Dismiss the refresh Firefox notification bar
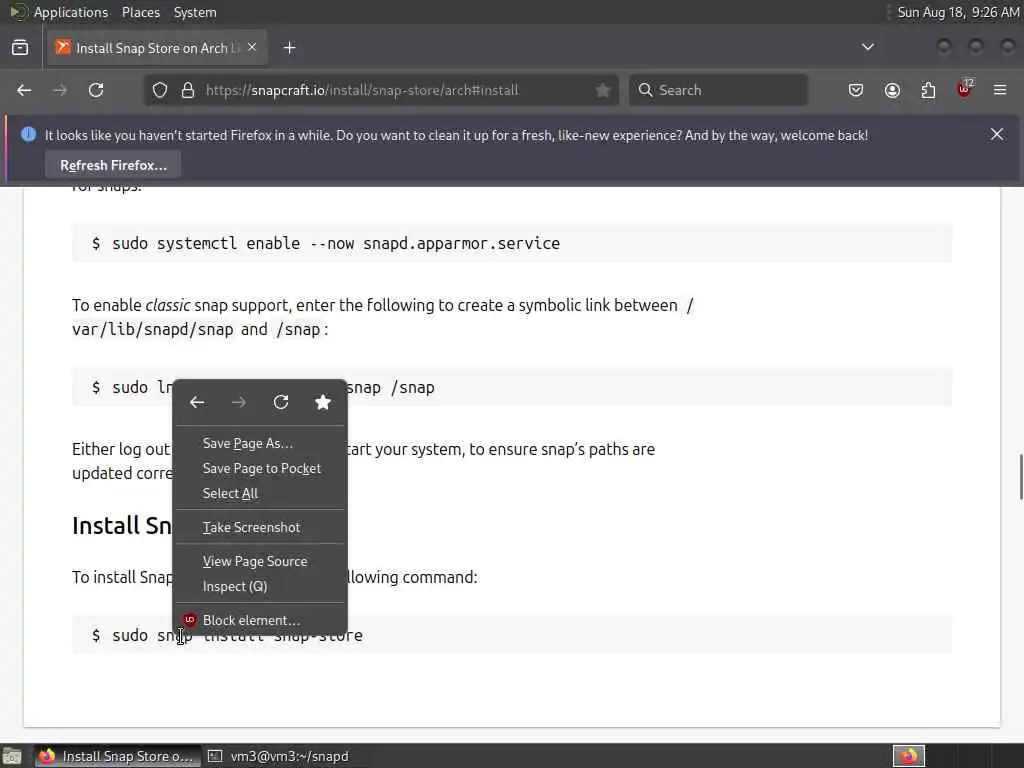This screenshot has width=1024, height=768. pos(997,134)
